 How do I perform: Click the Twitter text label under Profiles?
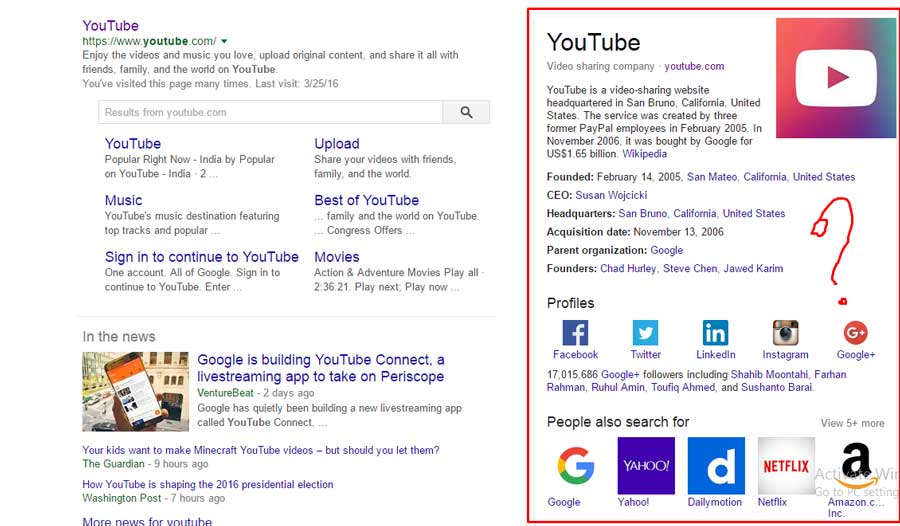tap(646, 355)
